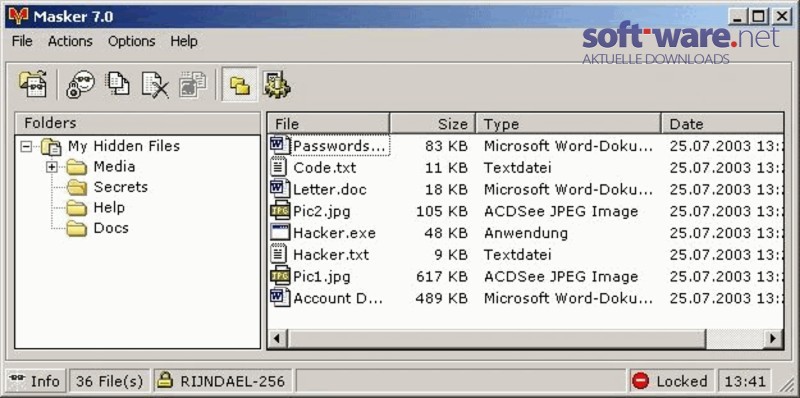Click the glasses icon beside Info

17,379
